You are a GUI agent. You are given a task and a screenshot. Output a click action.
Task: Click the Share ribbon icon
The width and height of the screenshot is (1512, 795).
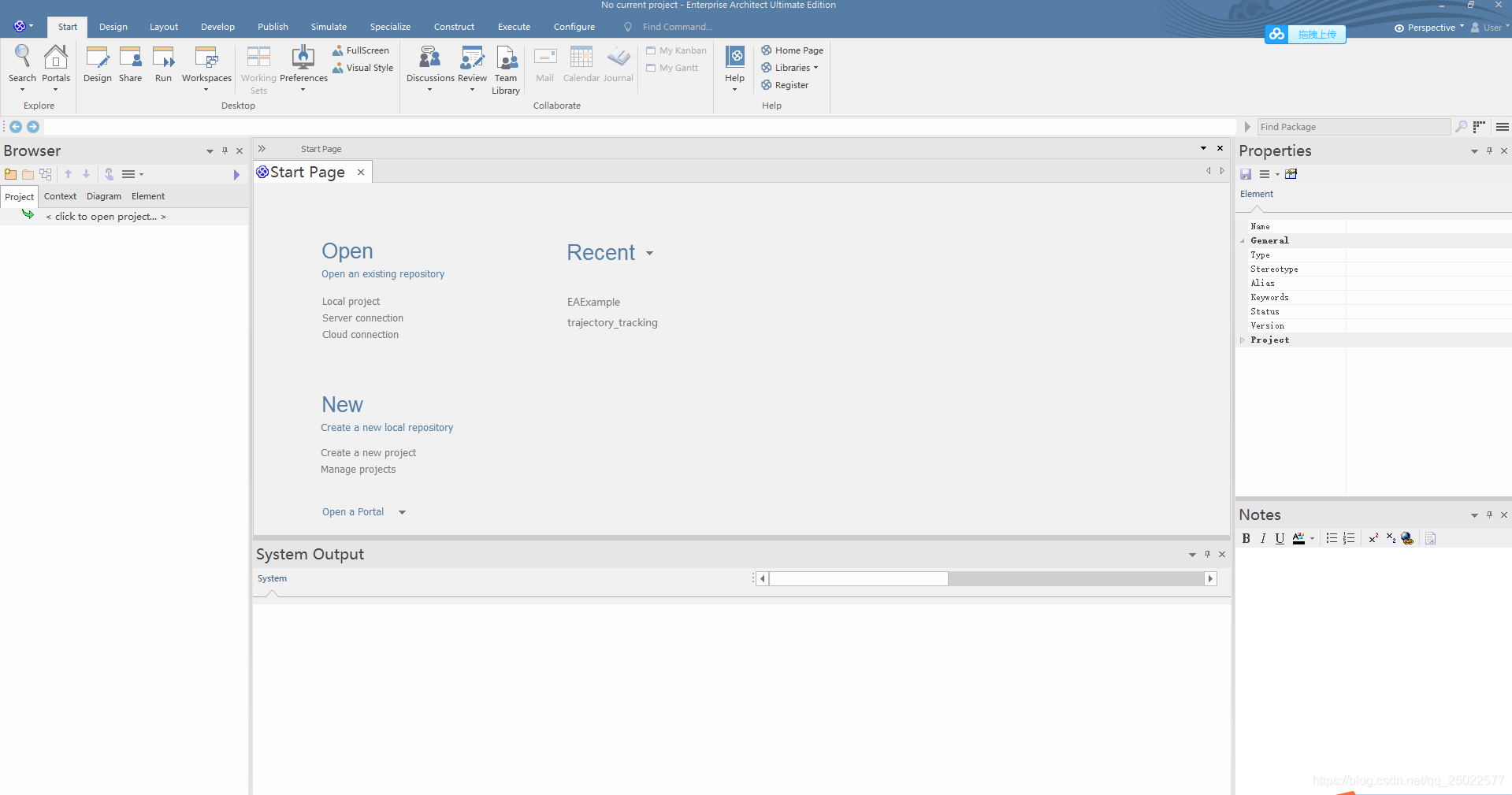pos(130,65)
